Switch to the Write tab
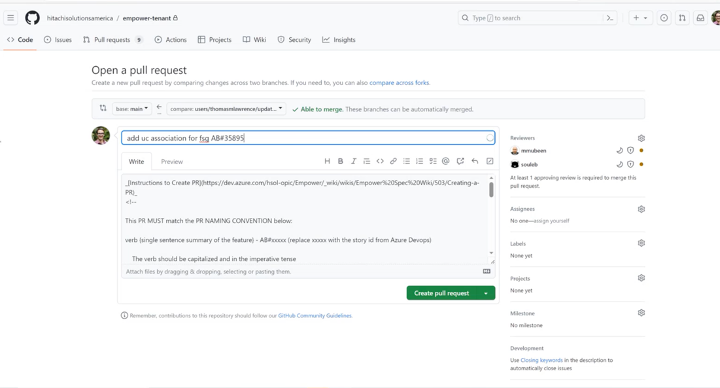The width and height of the screenshot is (720, 388). (136, 162)
